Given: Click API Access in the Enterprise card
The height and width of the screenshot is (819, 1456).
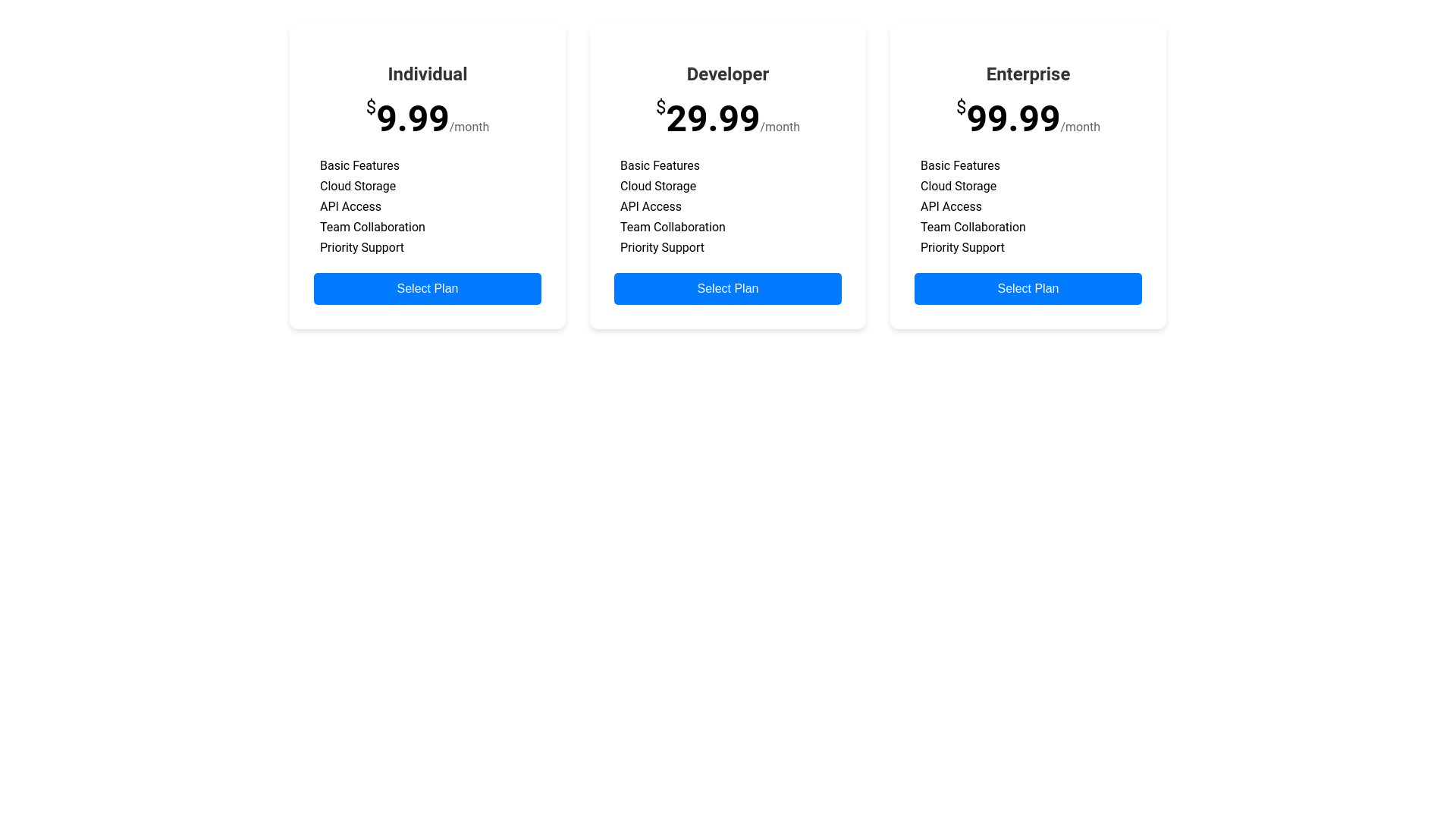Looking at the screenshot, I should tap(951, 206).
